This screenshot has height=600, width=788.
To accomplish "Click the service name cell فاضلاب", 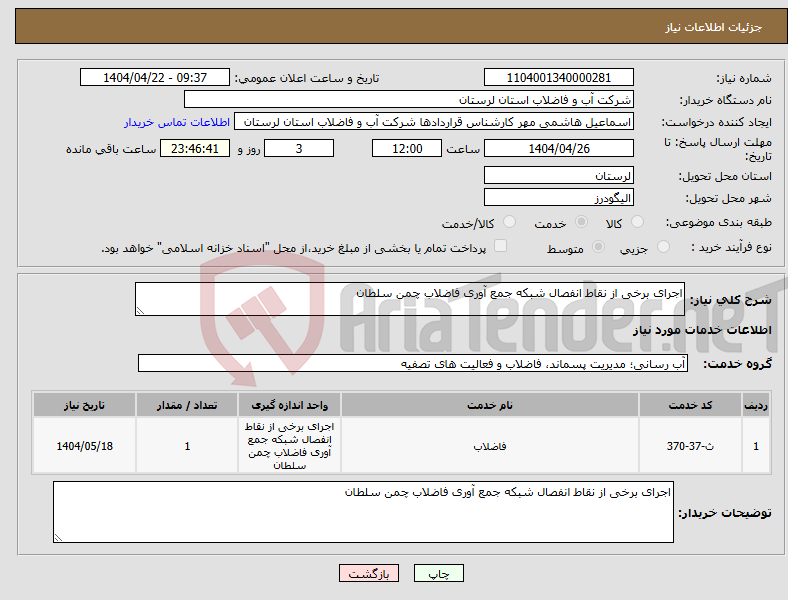I will [x=490, y=446].
